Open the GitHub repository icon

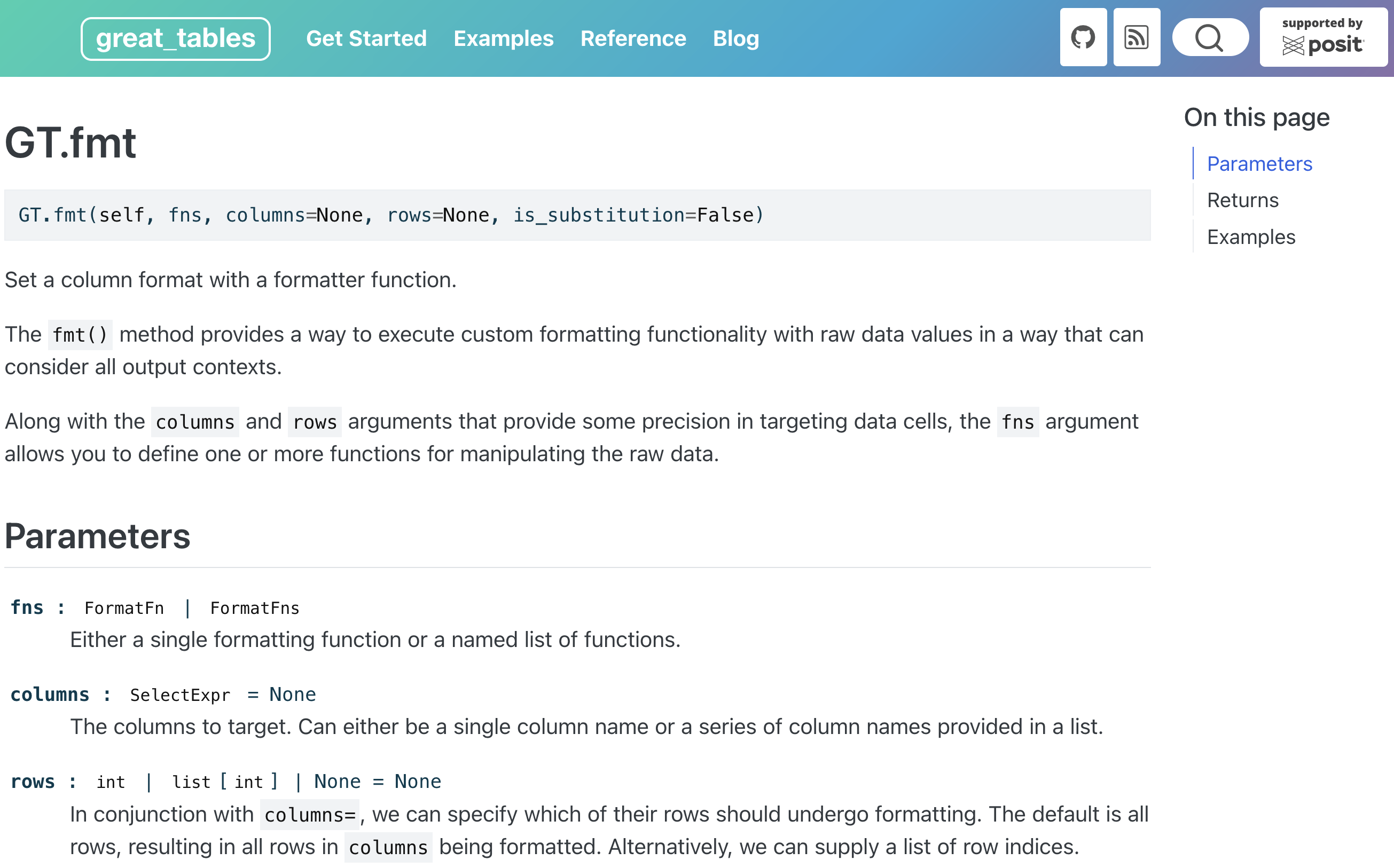pos(1083,38)
